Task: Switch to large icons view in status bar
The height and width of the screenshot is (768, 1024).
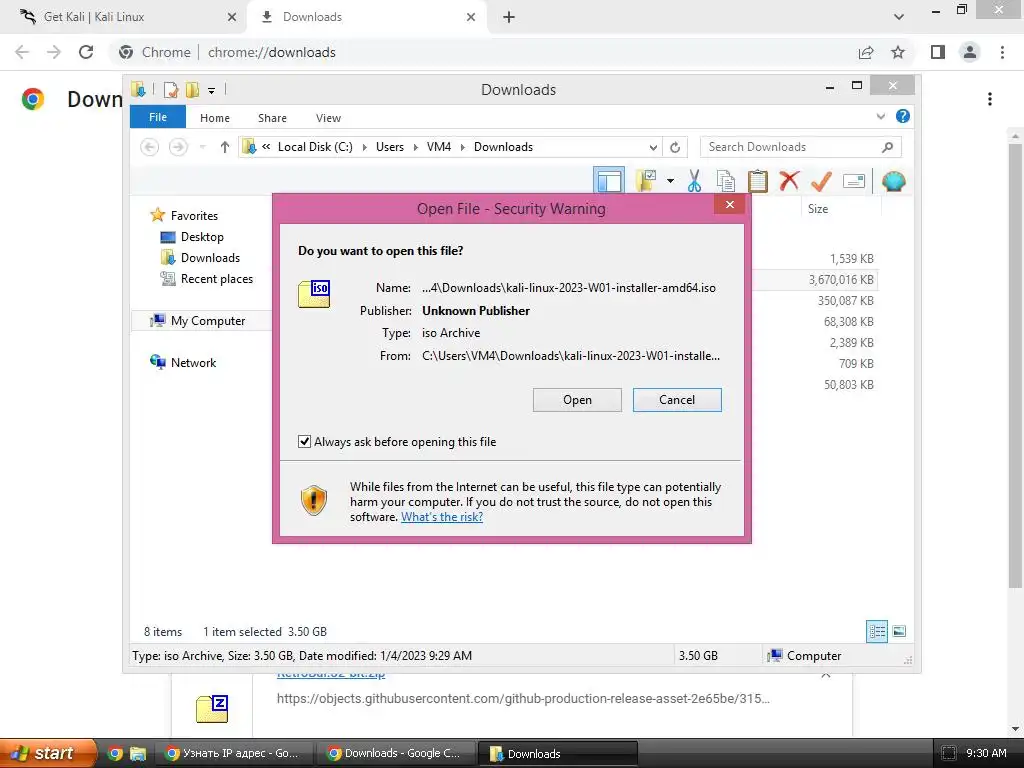Action: (899, 631)
